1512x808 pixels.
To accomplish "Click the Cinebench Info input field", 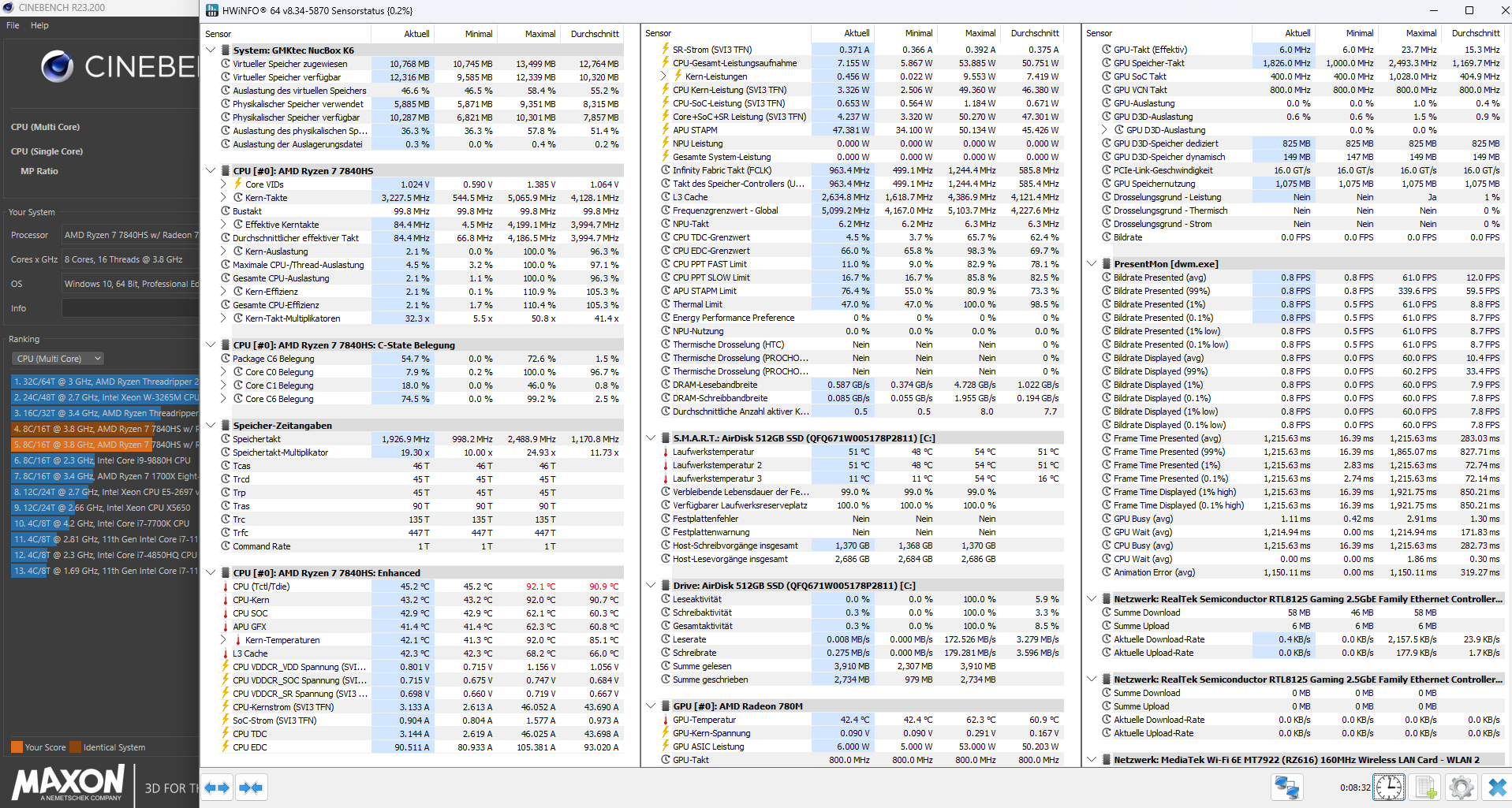I will click(x=130, y=308).
